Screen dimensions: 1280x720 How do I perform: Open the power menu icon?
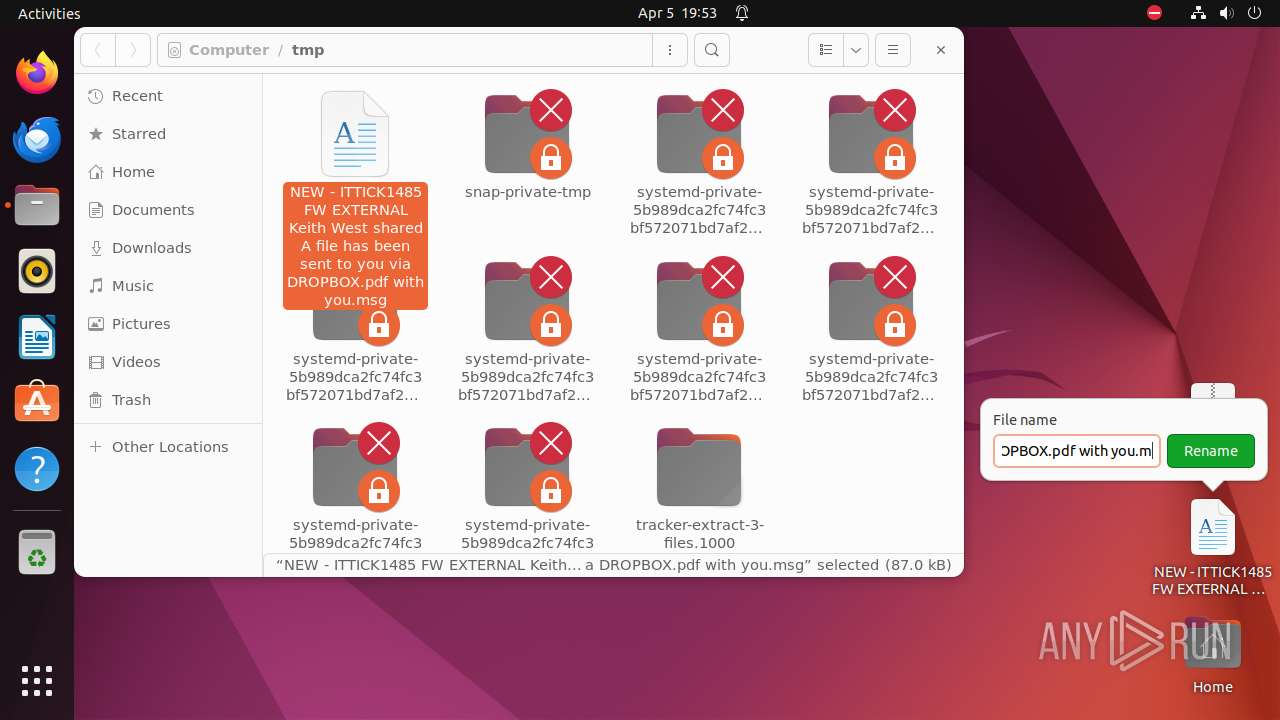pos(1254,13)
